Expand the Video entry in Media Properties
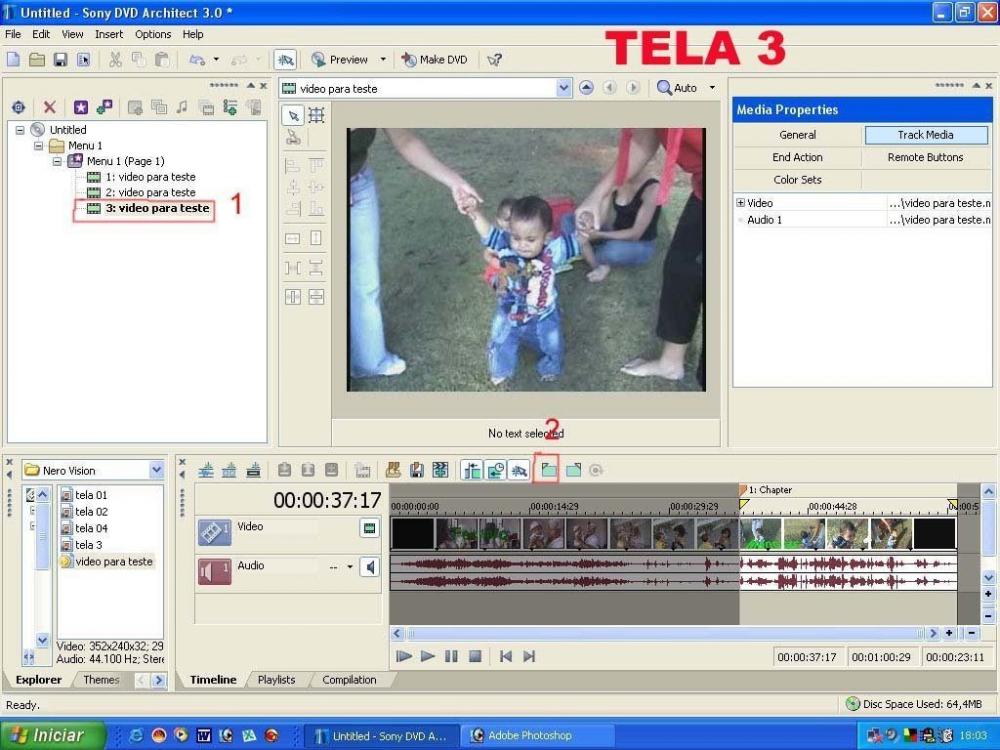1000x750 pixels. point(741,203)
